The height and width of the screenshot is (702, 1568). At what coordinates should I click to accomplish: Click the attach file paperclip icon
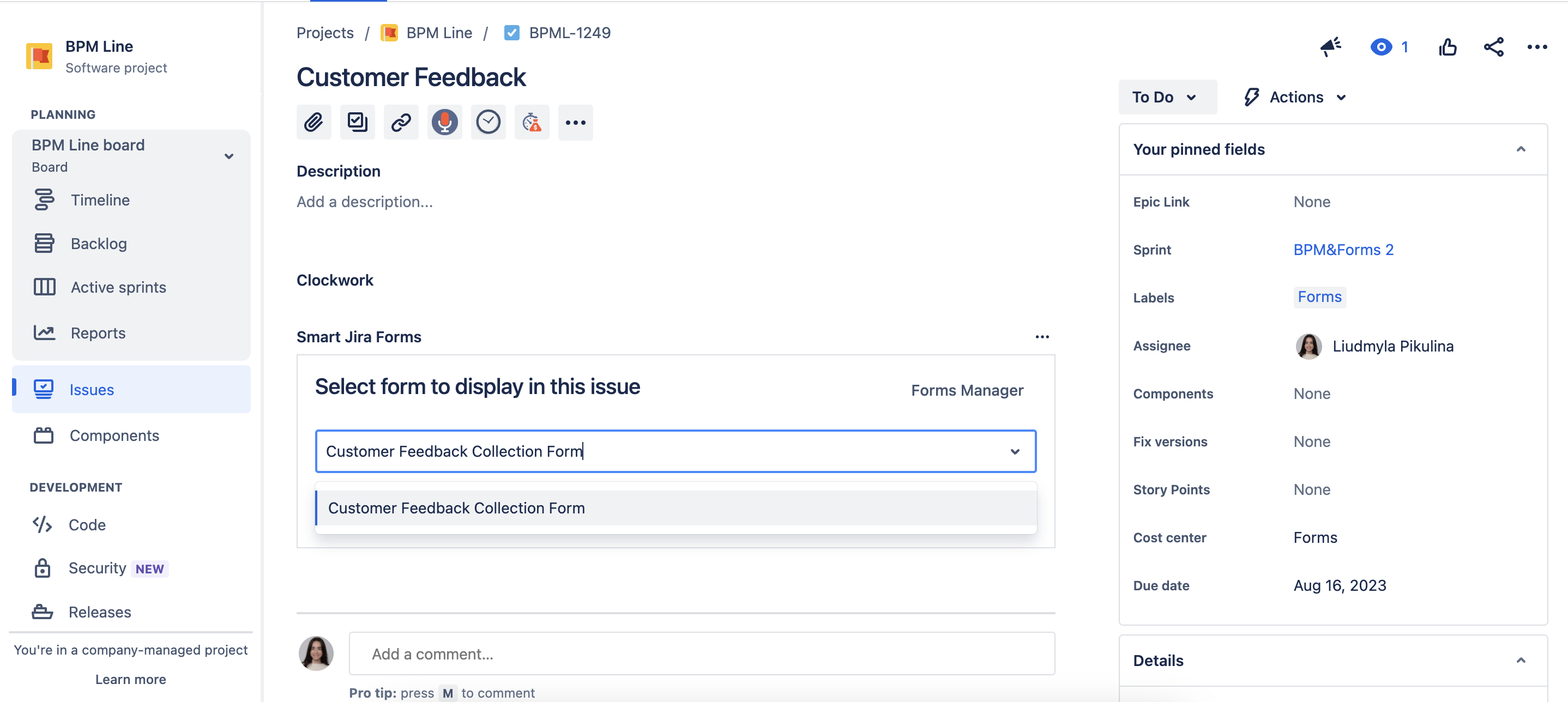(x=313, y=122)
